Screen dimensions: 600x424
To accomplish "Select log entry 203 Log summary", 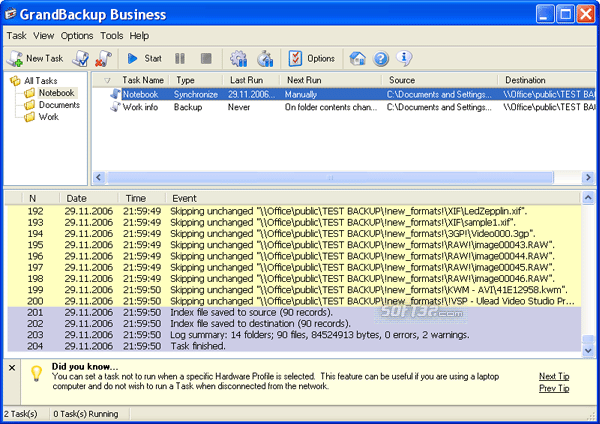I will pyautogui.click(x=294, y=335).
